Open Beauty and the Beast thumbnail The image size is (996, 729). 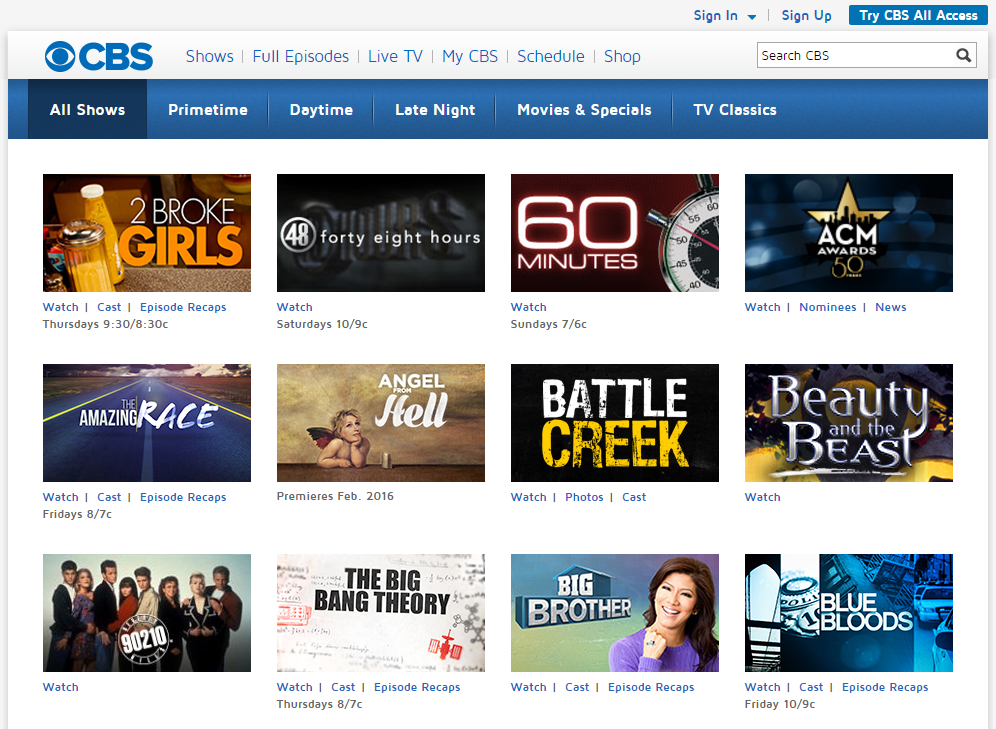click(849, 423)
